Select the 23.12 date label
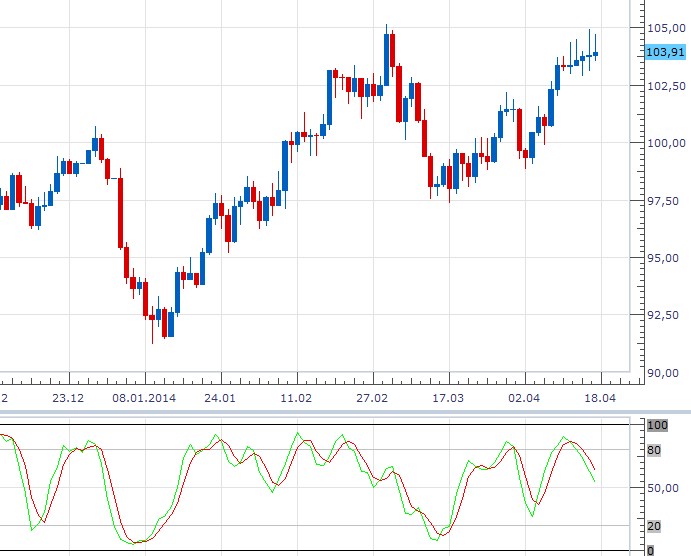The width and height of the screenshot is (691, 556). click(67, 398)
